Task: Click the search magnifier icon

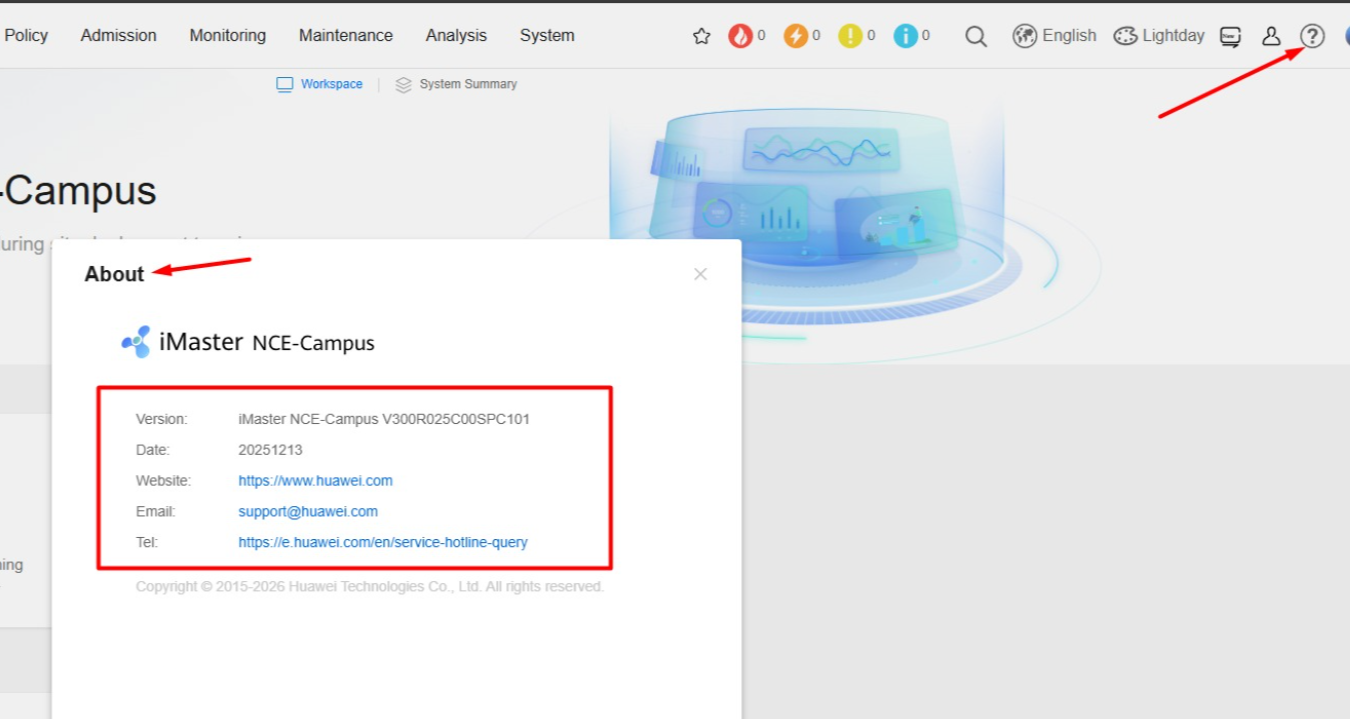Action: click(x=976, y=37)
